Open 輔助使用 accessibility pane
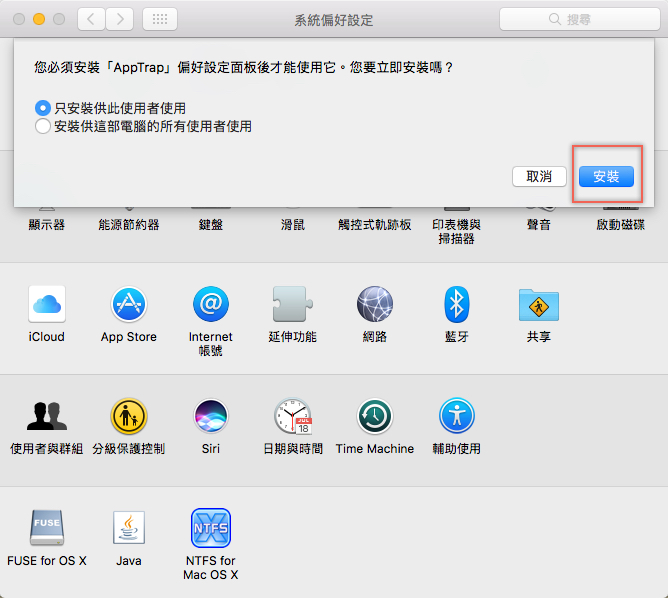The width and height of the screenshot is (668, 598). [x=457, y=416]
